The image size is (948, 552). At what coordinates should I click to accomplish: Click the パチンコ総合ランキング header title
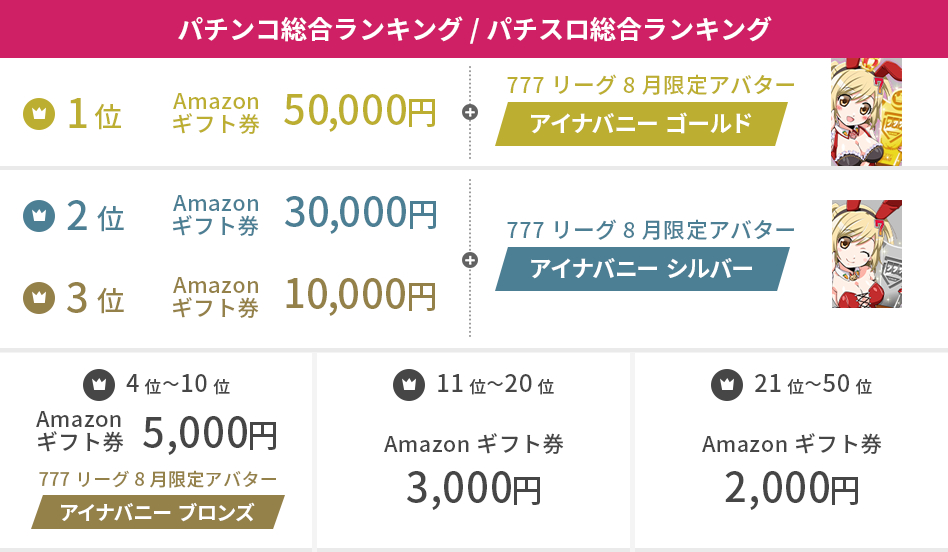click(x=318, y=29)
